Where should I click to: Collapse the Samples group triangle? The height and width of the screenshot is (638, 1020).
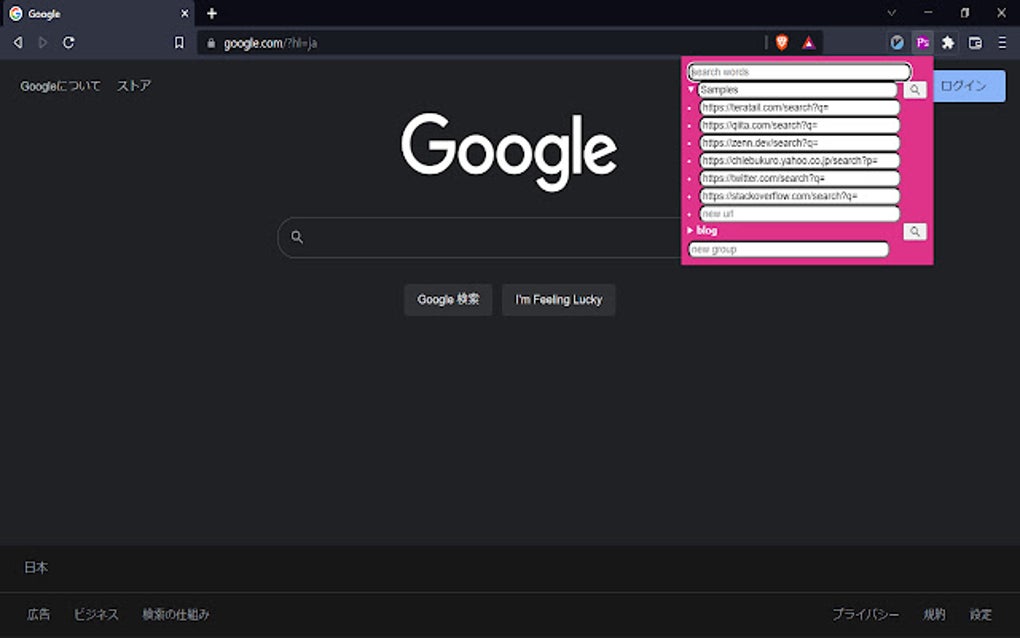(x=689, y=89)
